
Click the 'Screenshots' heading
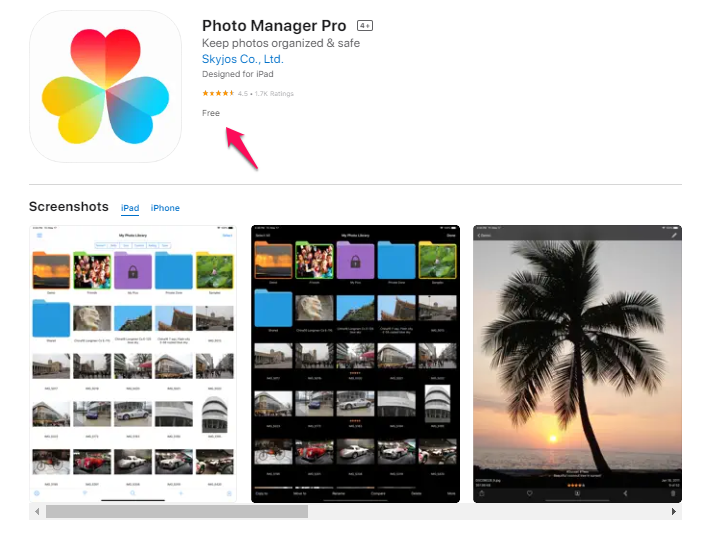coord(69,207)
